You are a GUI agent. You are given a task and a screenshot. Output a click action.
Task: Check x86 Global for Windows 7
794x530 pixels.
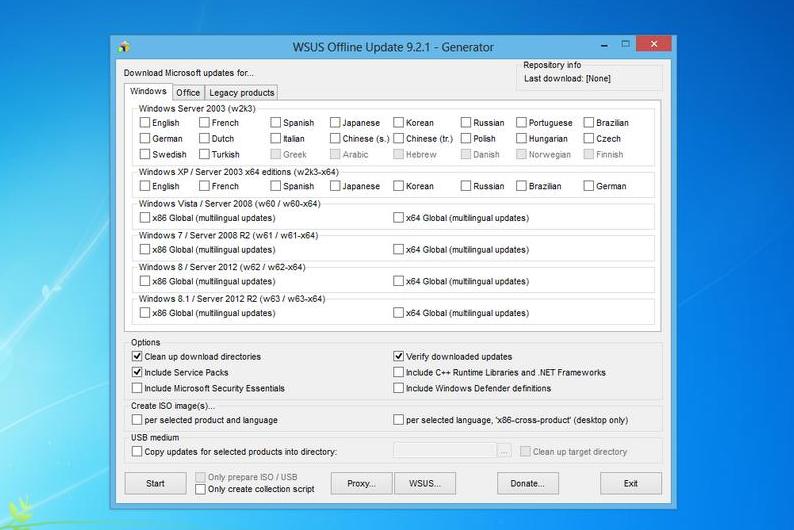tap(145, 249)
